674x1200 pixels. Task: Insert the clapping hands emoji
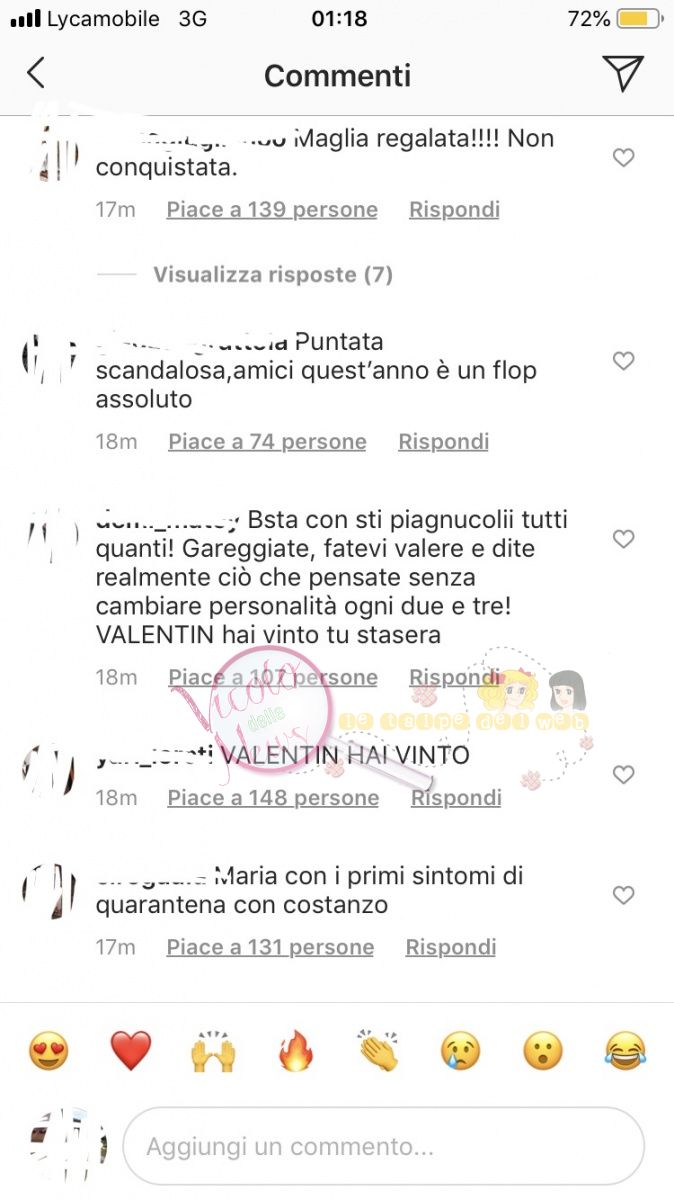[378, 1051]
